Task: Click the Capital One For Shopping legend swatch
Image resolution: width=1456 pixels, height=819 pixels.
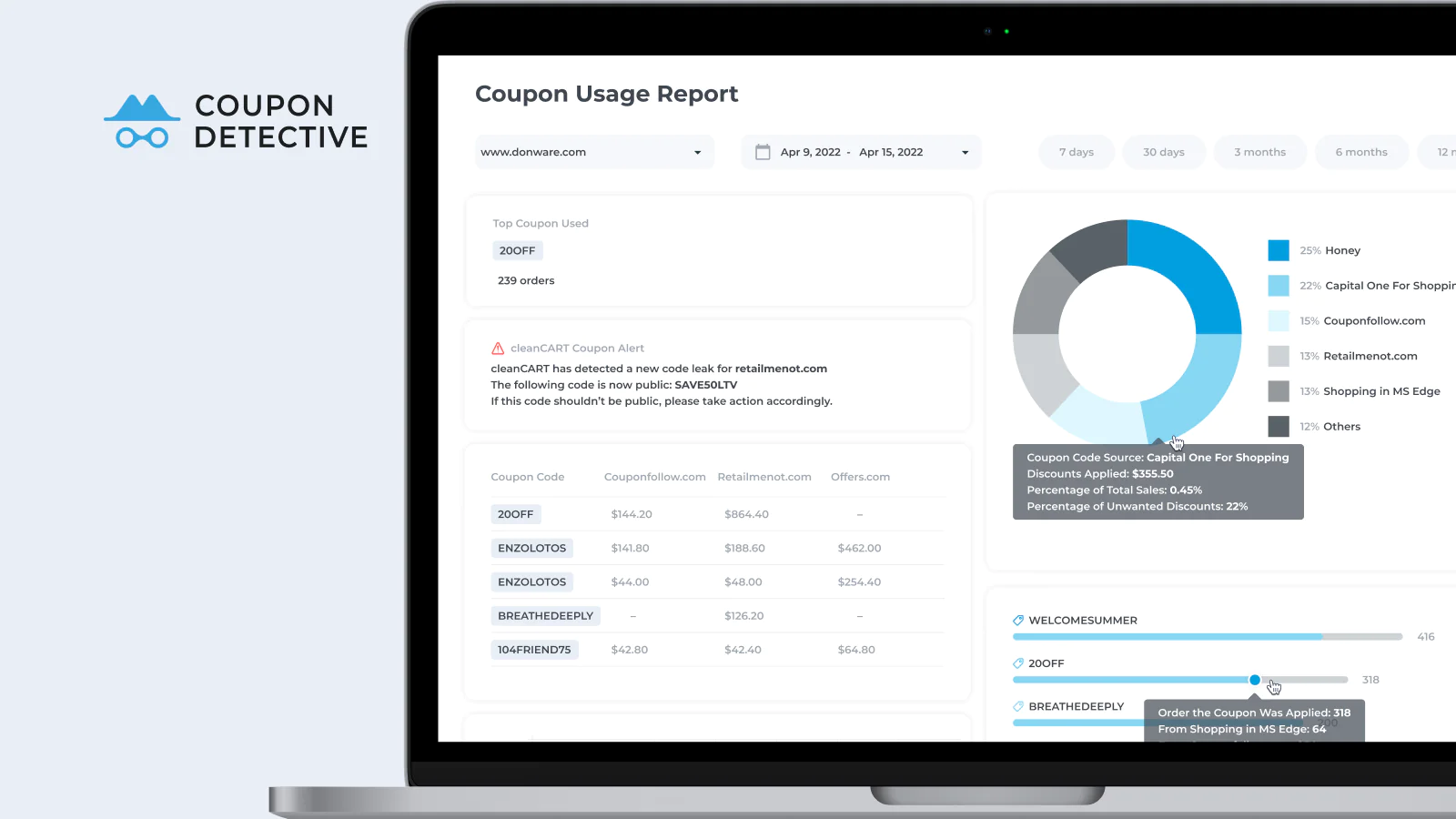Action: pyautogui.click(x=1279, y=286)
